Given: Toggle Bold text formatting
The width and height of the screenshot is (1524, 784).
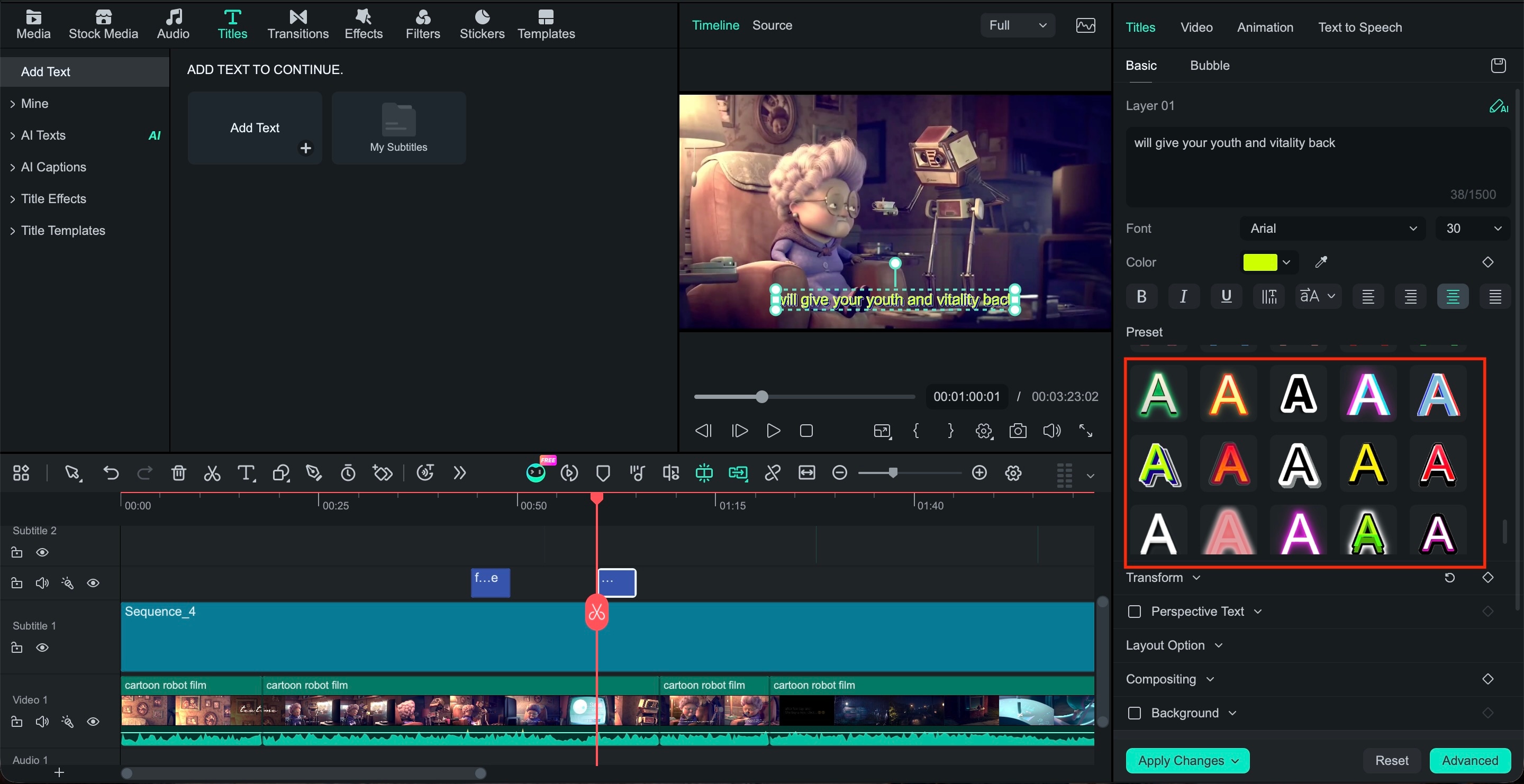Looking at the screenshot, I should coord(1141,296).
